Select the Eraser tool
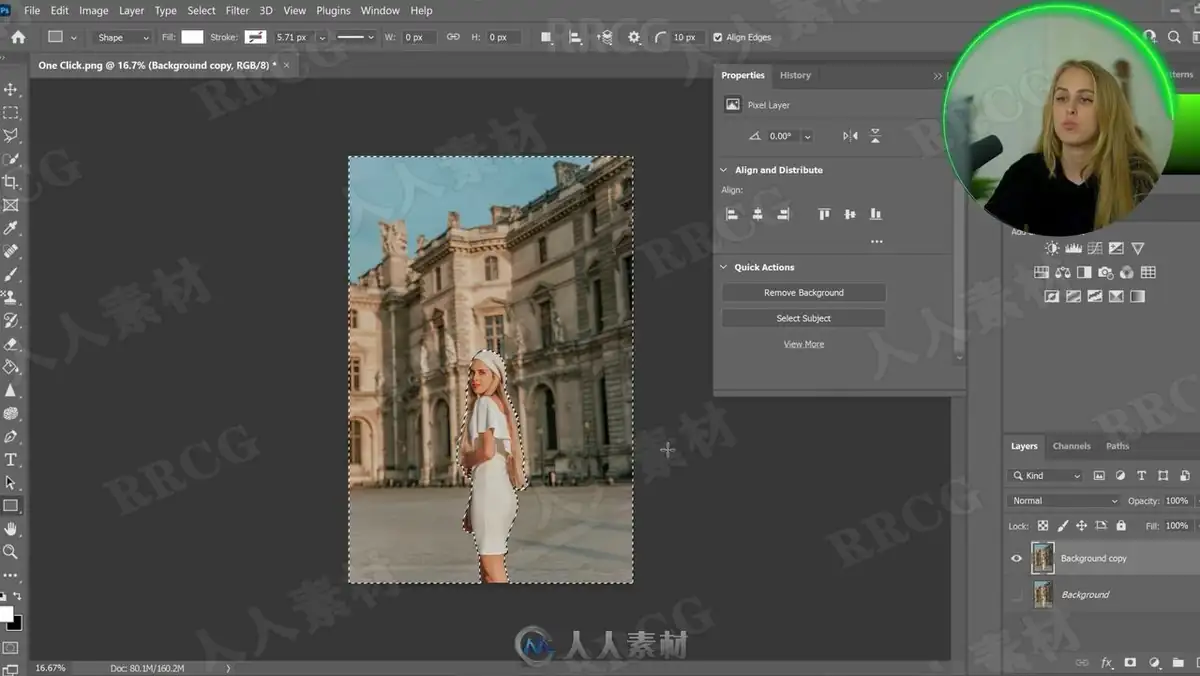This screenshot has width=1200, height=676. [x=11, y=344]
